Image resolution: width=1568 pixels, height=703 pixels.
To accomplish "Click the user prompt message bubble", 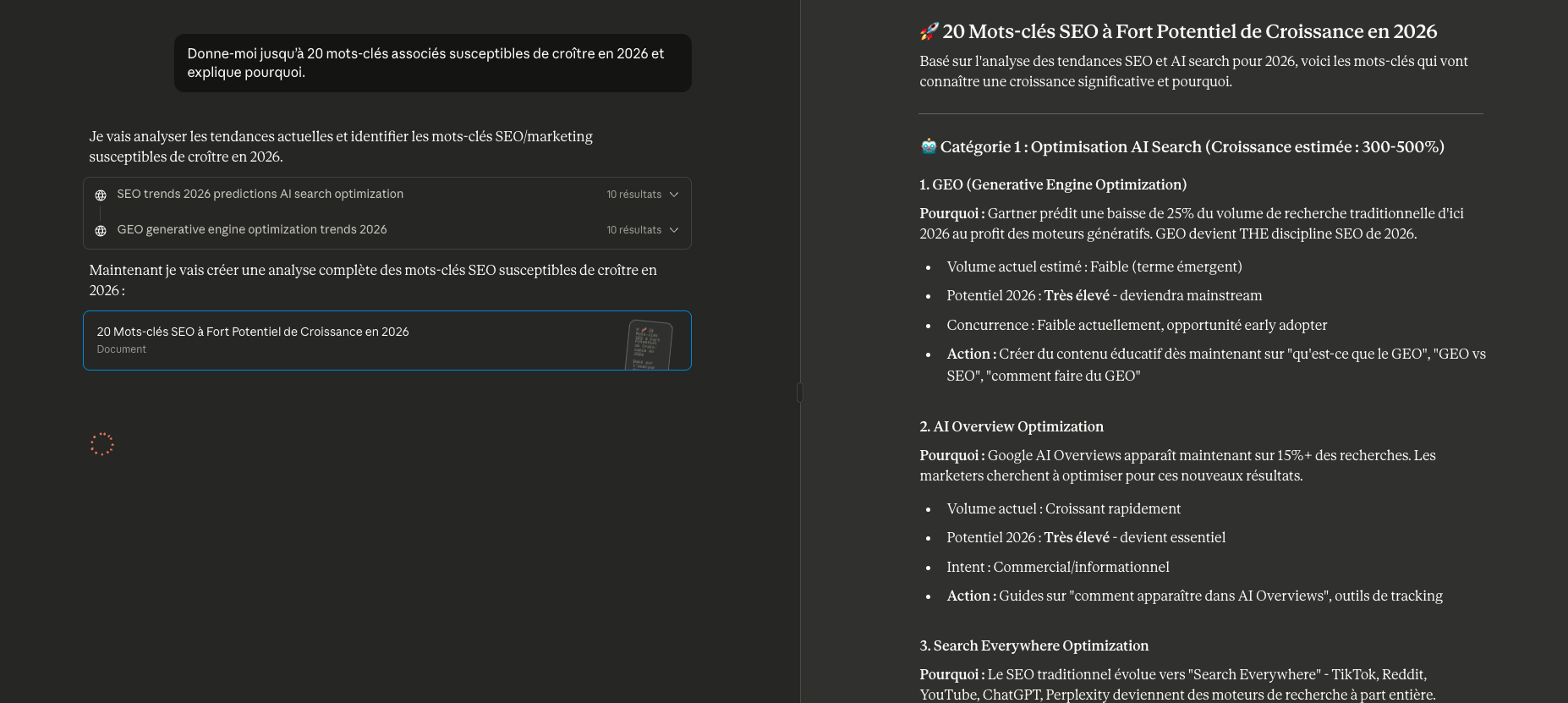I will 432,63.
